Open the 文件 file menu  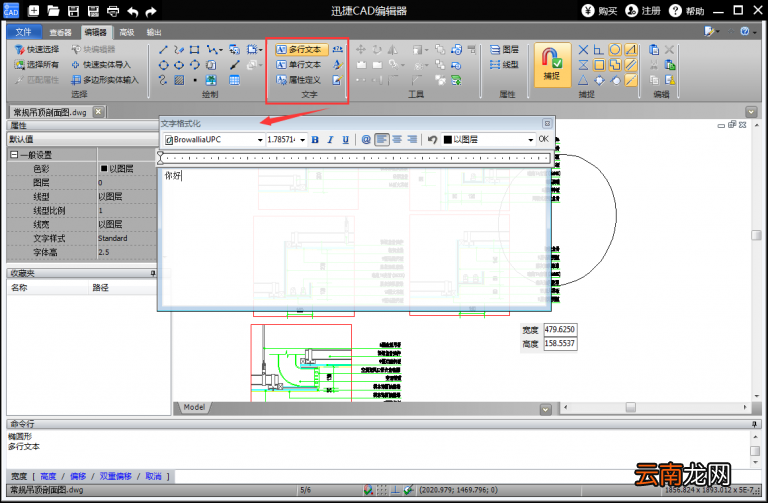(x=24, y=32)
